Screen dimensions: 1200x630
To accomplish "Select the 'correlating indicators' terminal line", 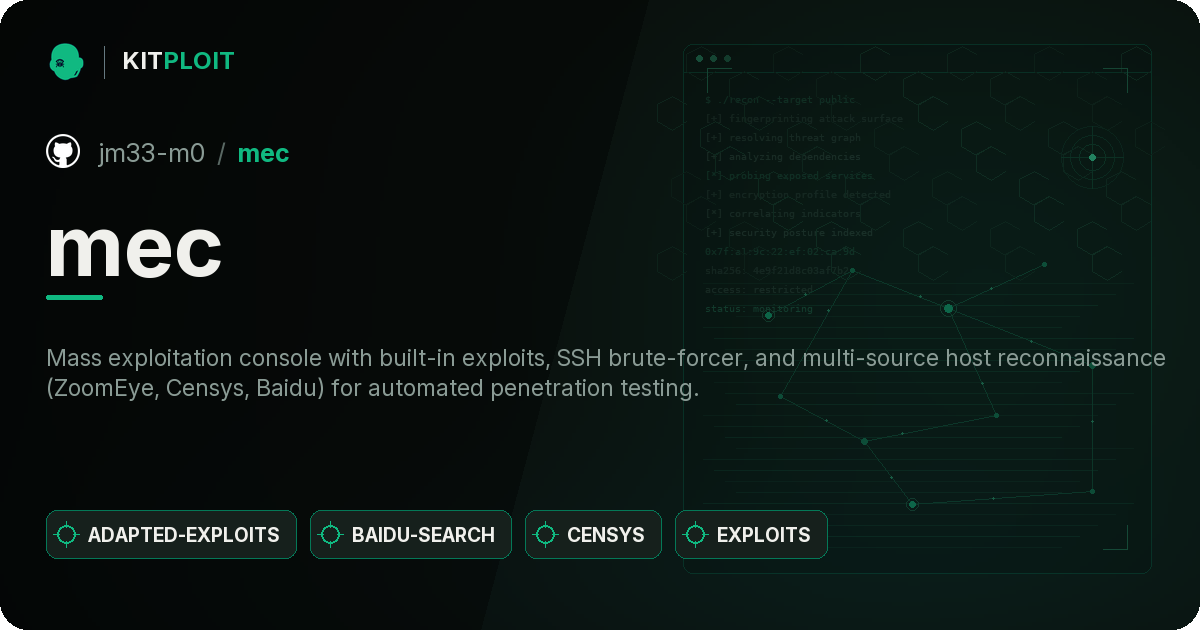I will (783, 214).
